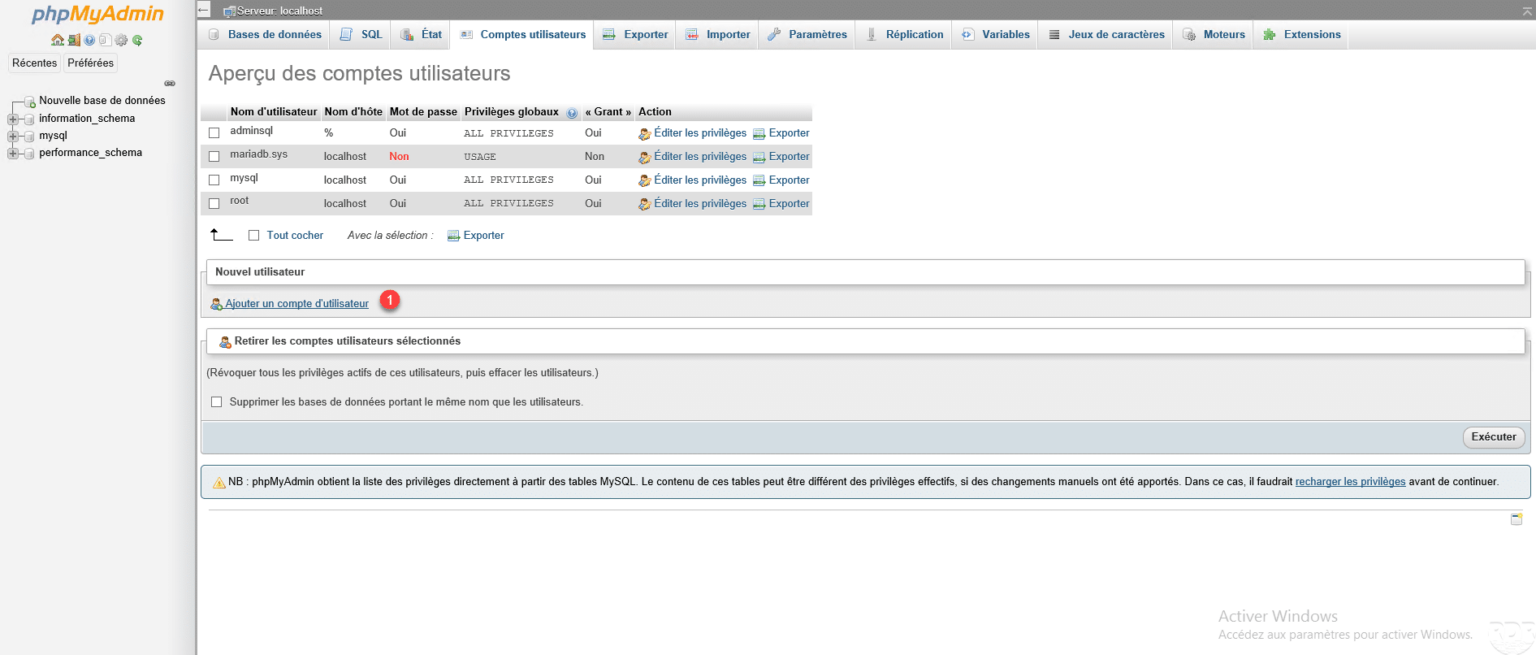Click the link-with-main-panel chain icon
The width and height of the screenshot is (1536, 655).
[x=170, y=83]
